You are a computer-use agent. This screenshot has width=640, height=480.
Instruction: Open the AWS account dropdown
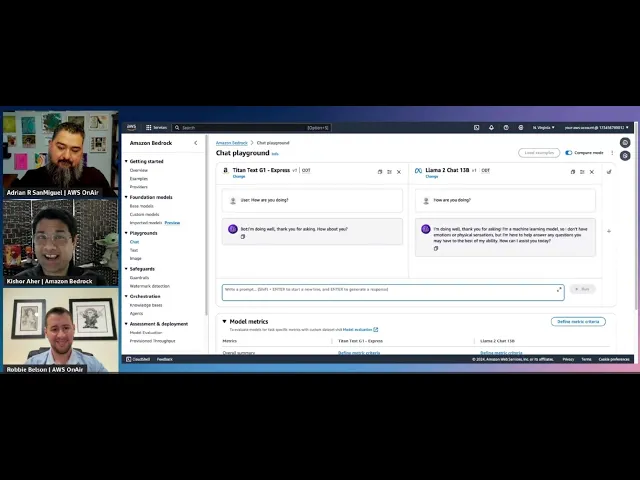[x=596, y=128]
